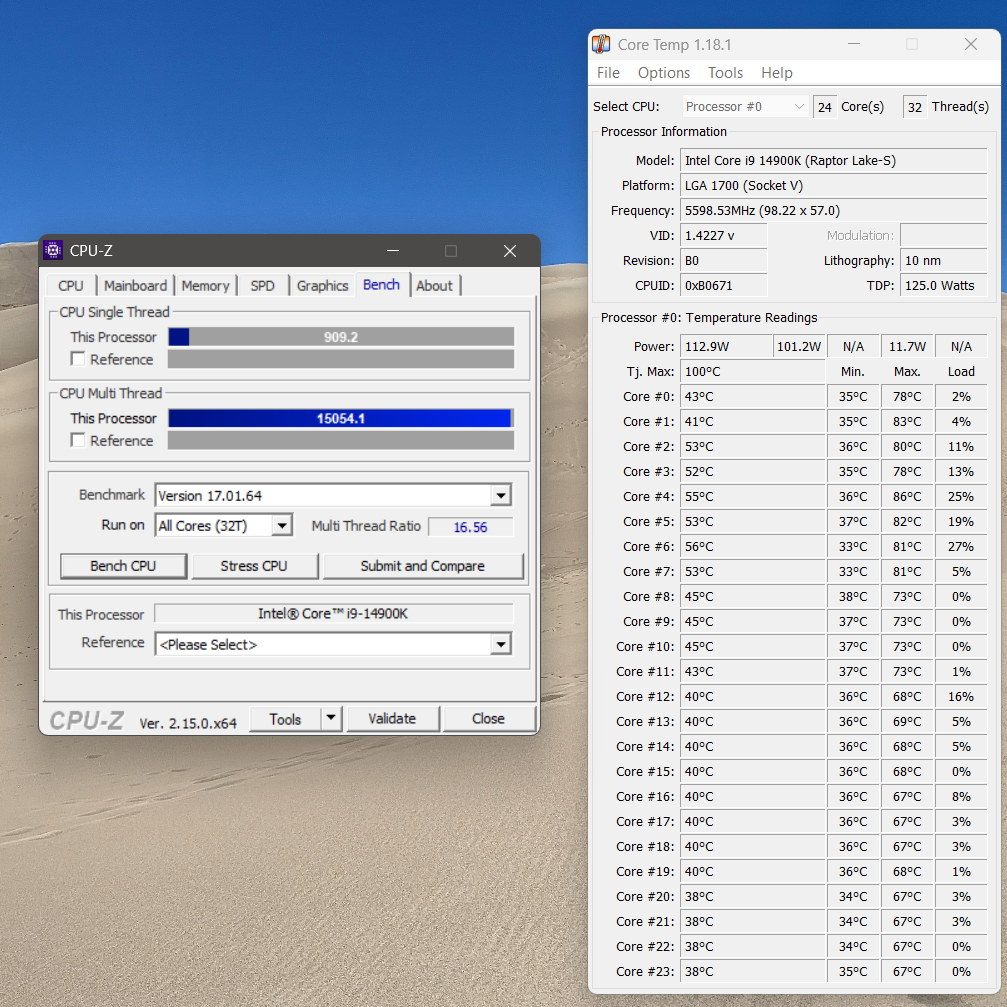
Task: Switch to the CPU tab
Action: coord(71,286)
